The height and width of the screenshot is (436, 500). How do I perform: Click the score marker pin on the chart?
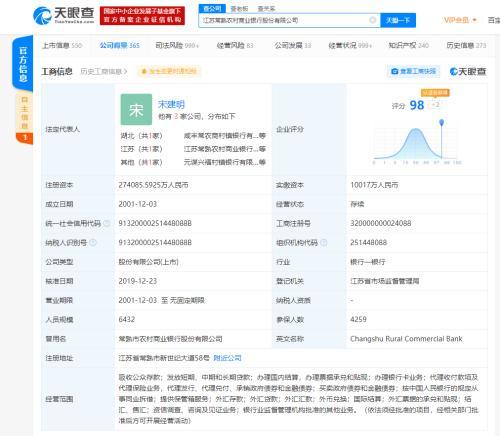point(442,123)
